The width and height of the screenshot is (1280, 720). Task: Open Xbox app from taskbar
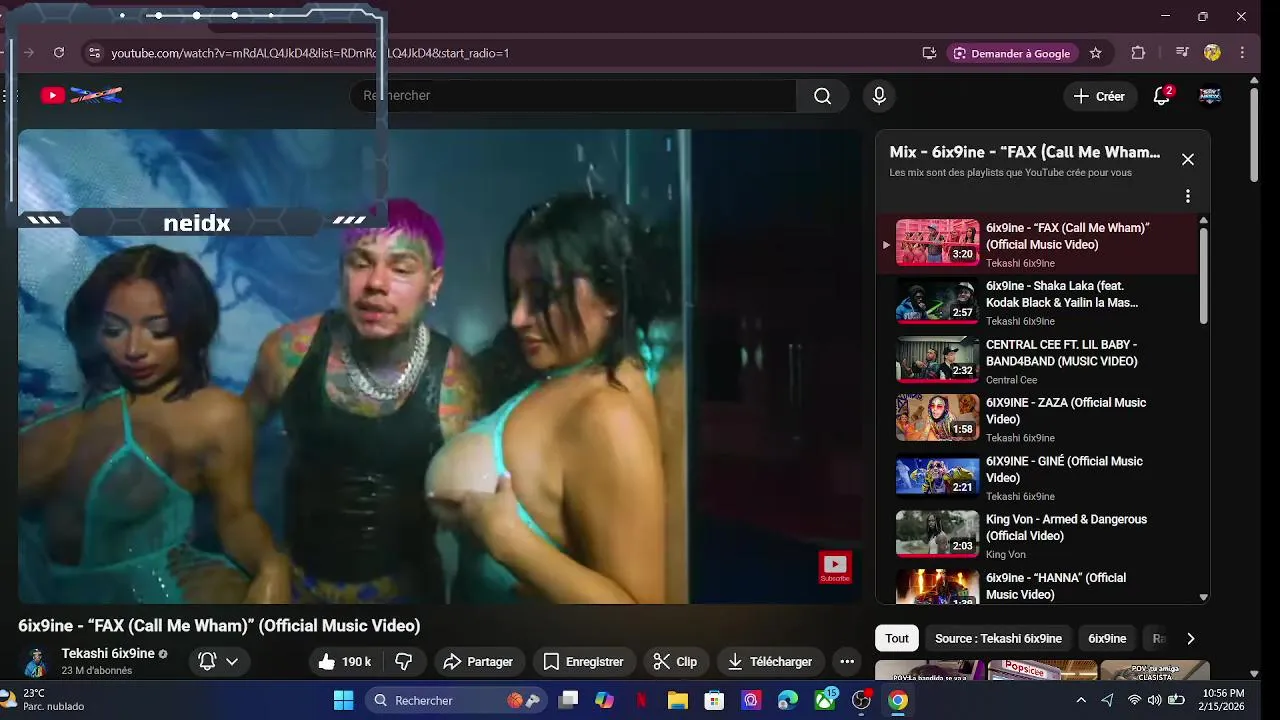pos(825,700)
